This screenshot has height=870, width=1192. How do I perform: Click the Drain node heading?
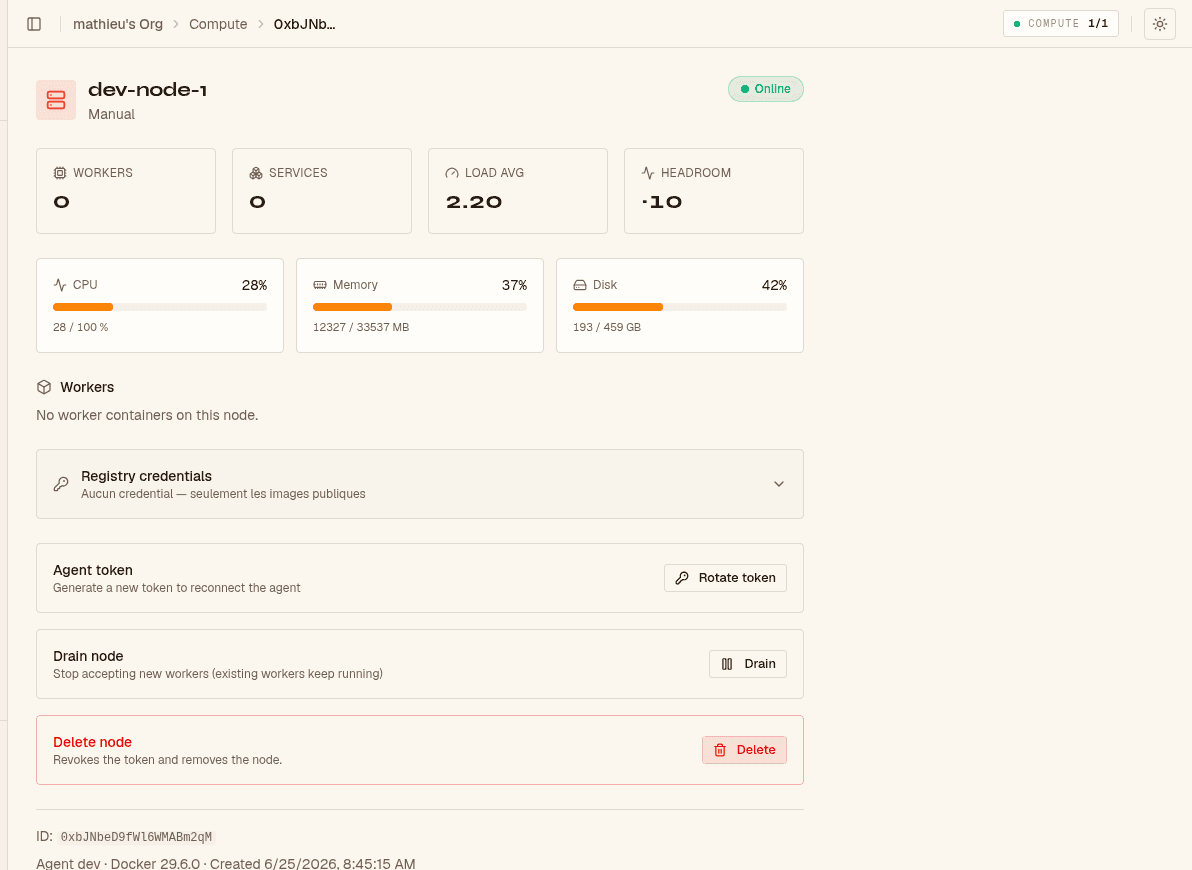(x=88, y=656)
